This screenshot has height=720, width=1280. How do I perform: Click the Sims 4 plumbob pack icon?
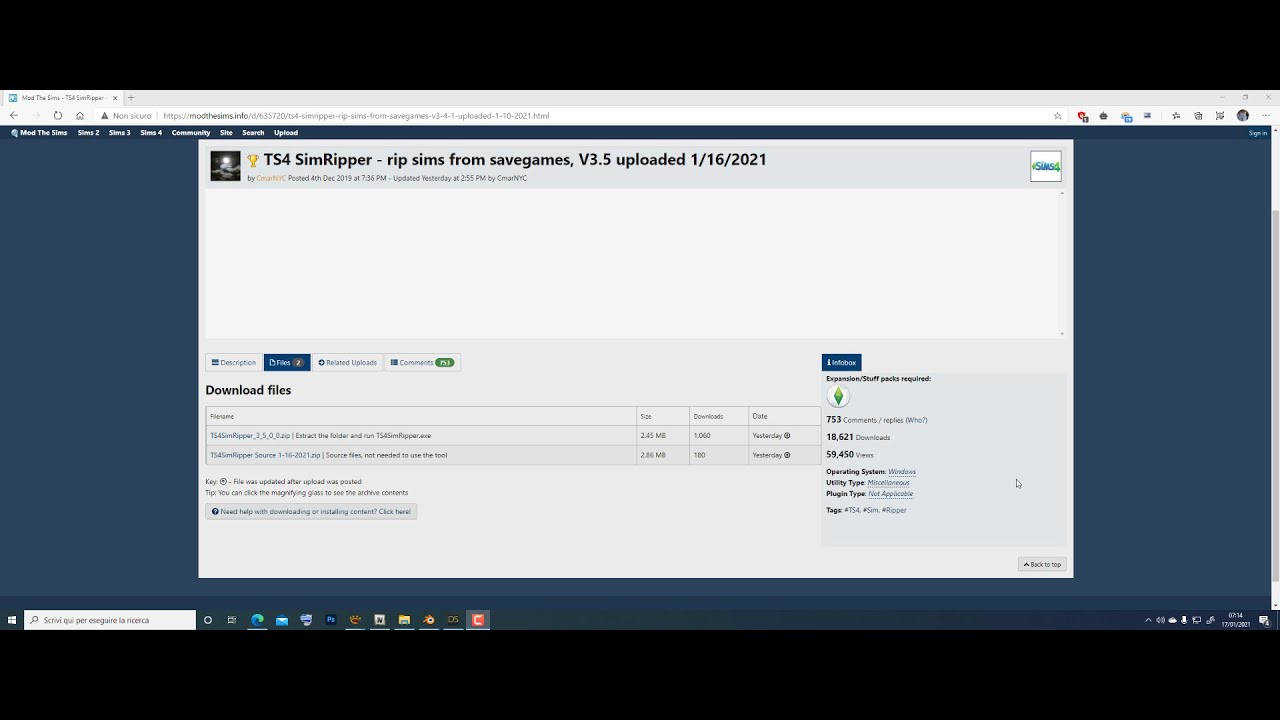pos(838,397)
